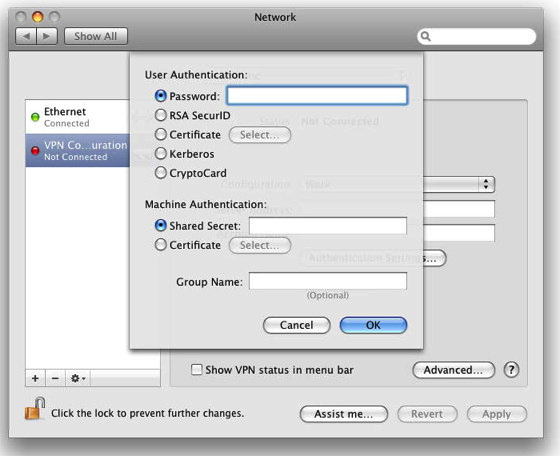The image size is (560, 456).
Task: Cancel the authentication dialog
Action: pos(296,325)
